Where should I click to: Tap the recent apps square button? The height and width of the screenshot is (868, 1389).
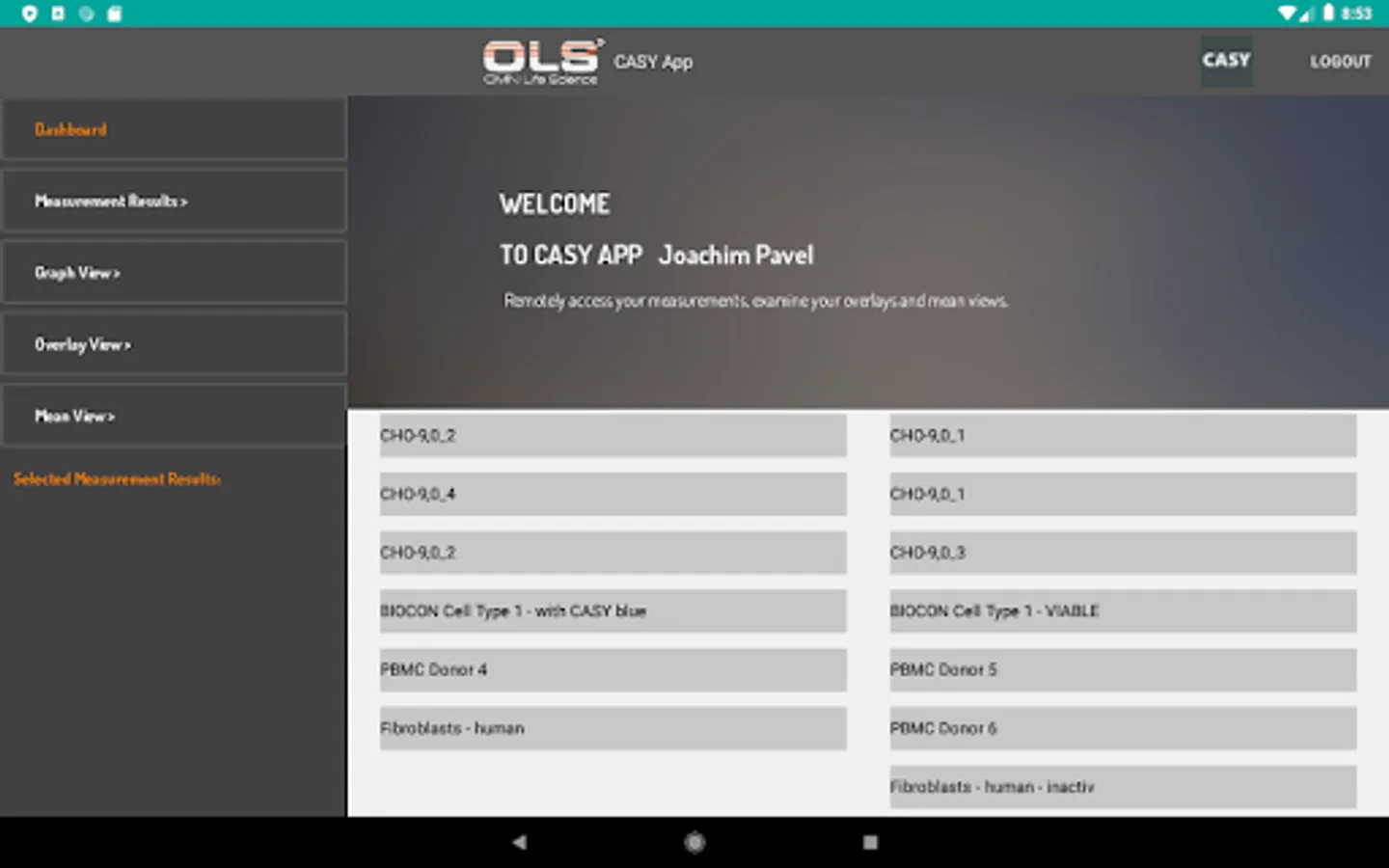tap(870, 842)
